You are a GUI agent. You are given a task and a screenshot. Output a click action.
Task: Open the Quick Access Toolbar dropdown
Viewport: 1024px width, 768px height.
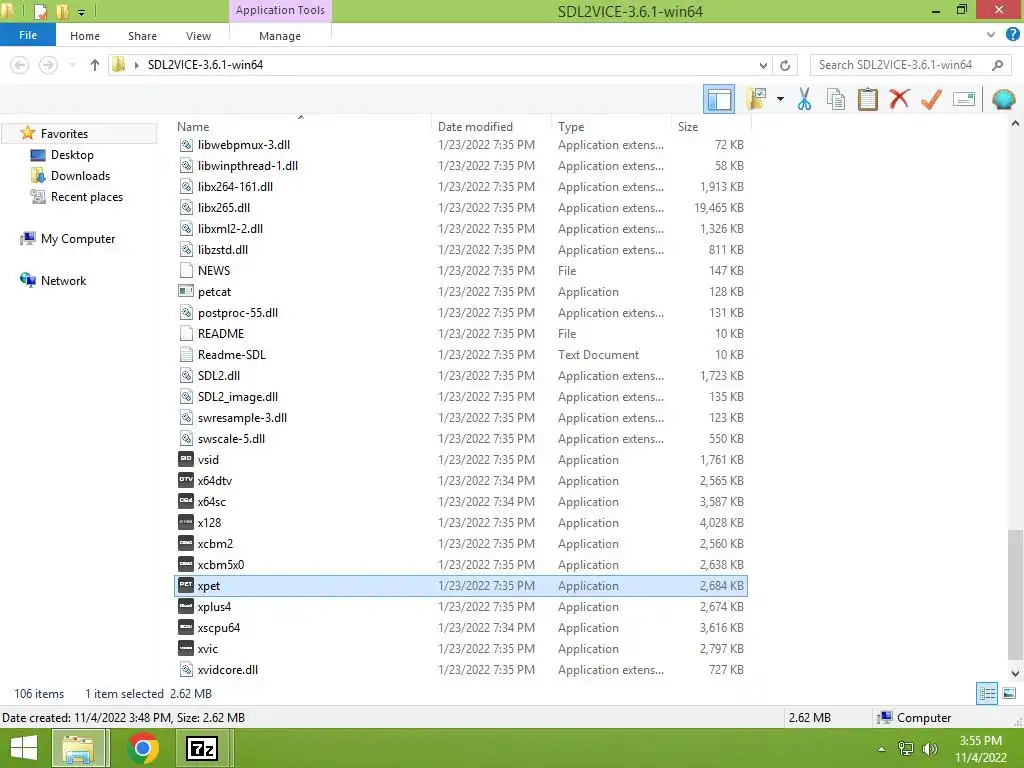(82, 12)
